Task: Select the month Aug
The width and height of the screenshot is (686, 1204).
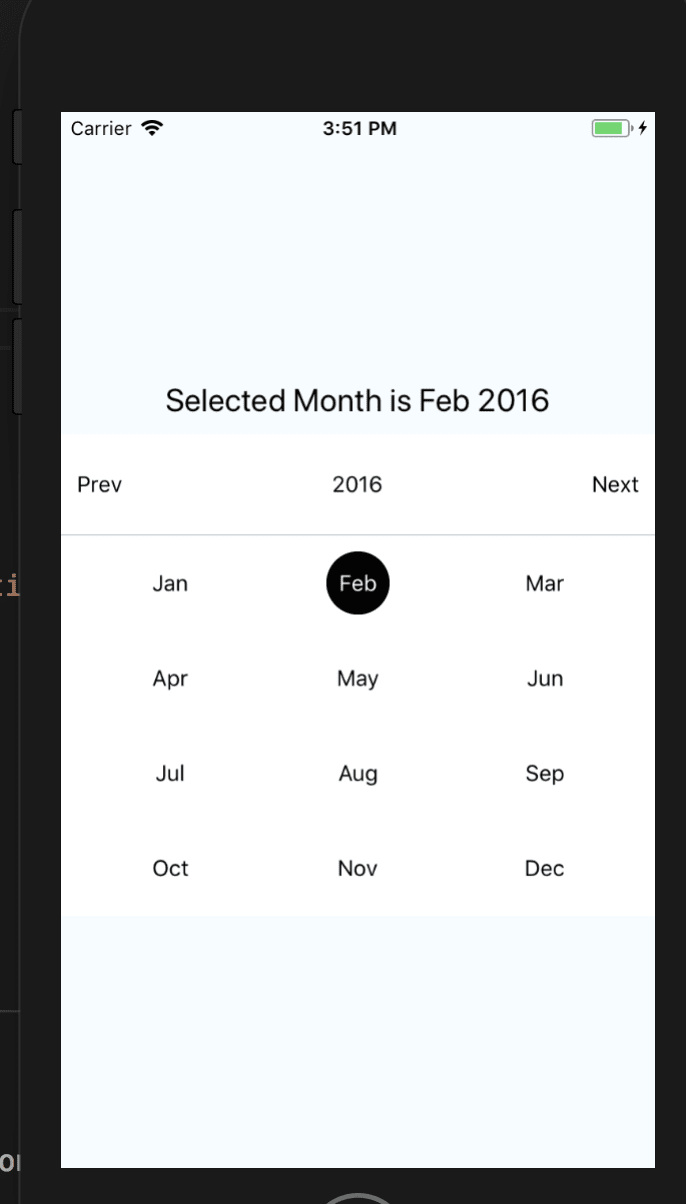Action: pos(358,773)
